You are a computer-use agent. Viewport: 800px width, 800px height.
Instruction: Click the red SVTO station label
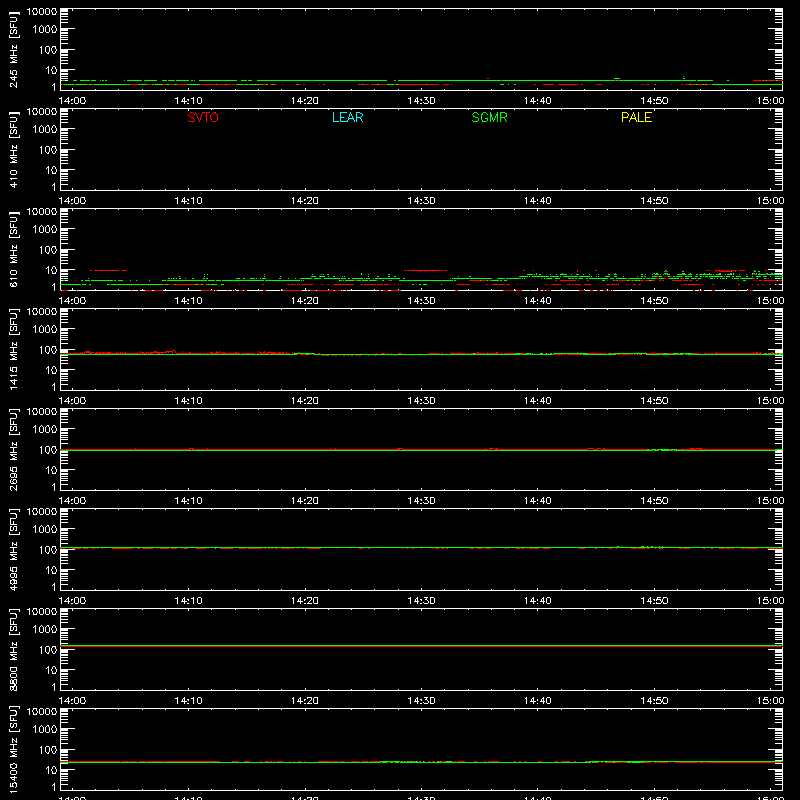pyautogui.click(x=203, y=117)
